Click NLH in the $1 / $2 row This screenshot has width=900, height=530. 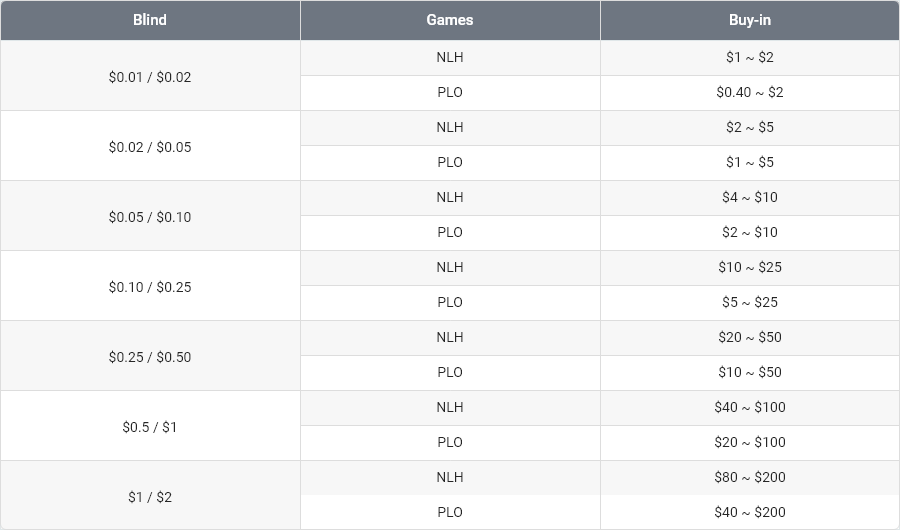pos(450,478)
